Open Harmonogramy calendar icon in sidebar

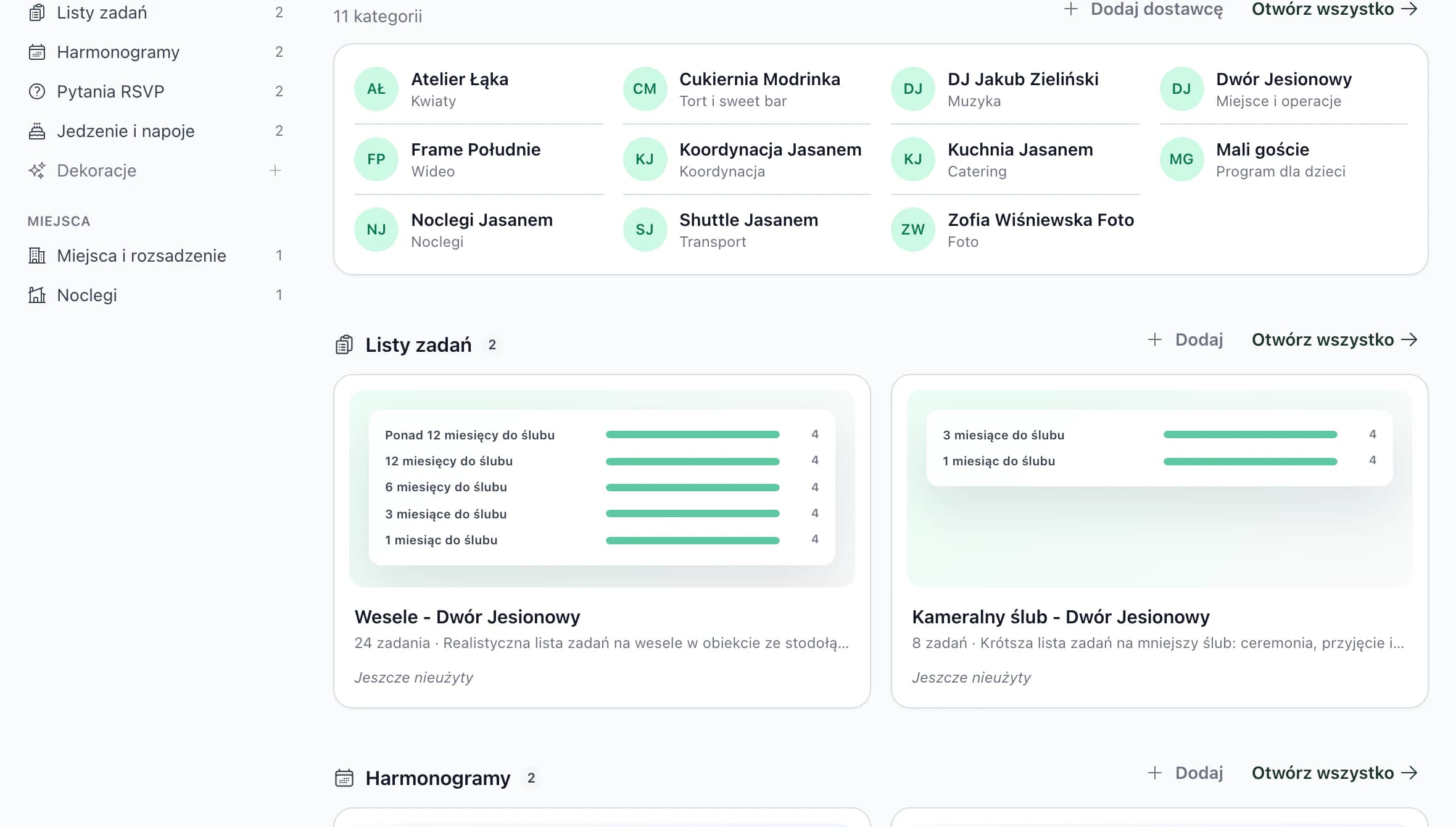(x=37, y=52)
